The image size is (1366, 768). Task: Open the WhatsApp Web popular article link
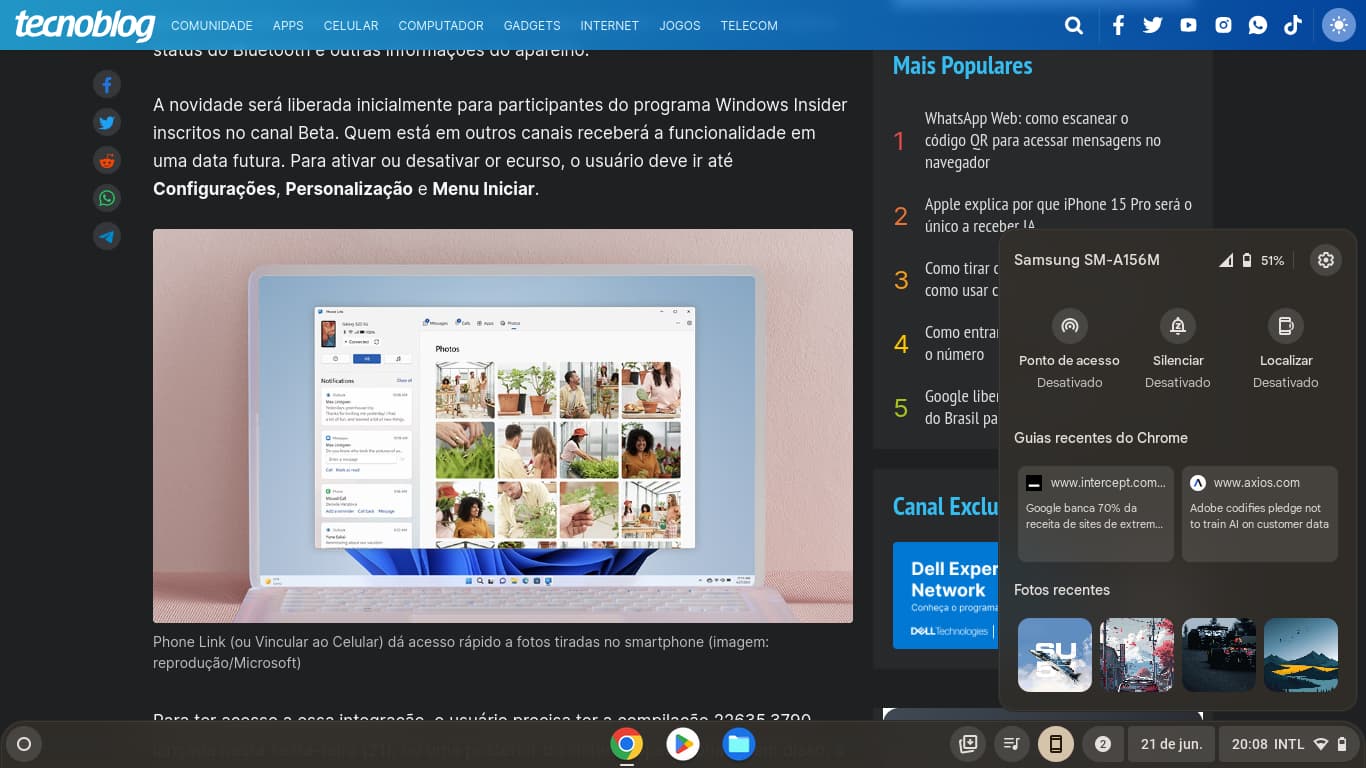[1043, 140]
